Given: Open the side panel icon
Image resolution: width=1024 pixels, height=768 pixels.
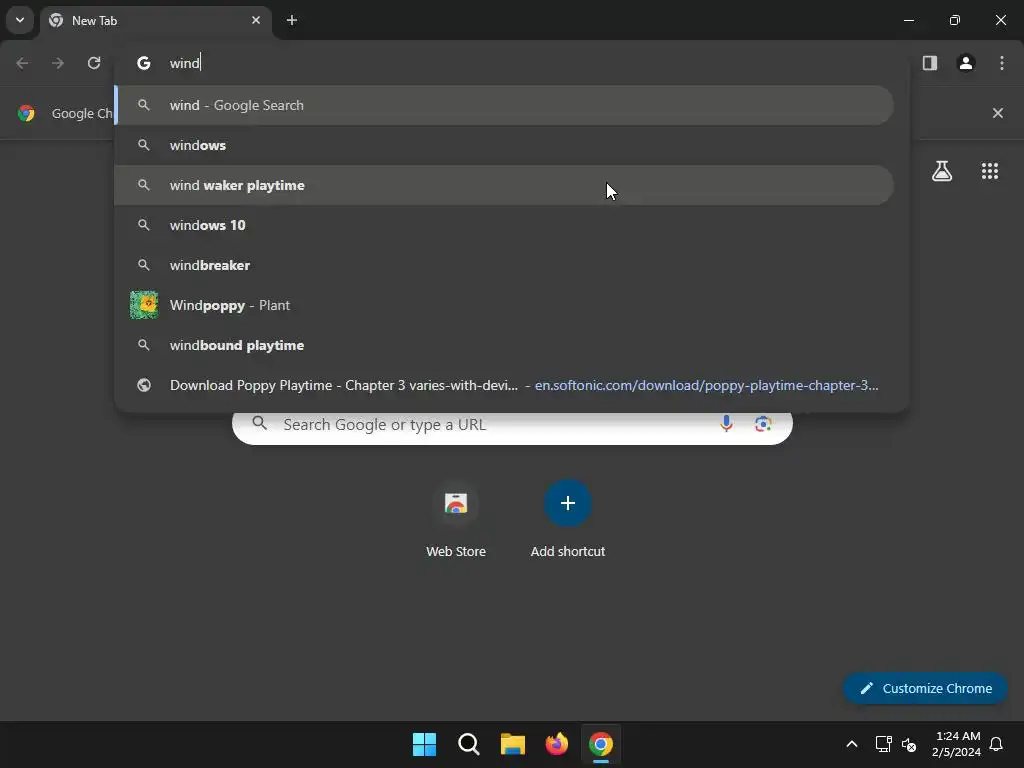Looking at the screenshot, I should [x=930, y=63].
